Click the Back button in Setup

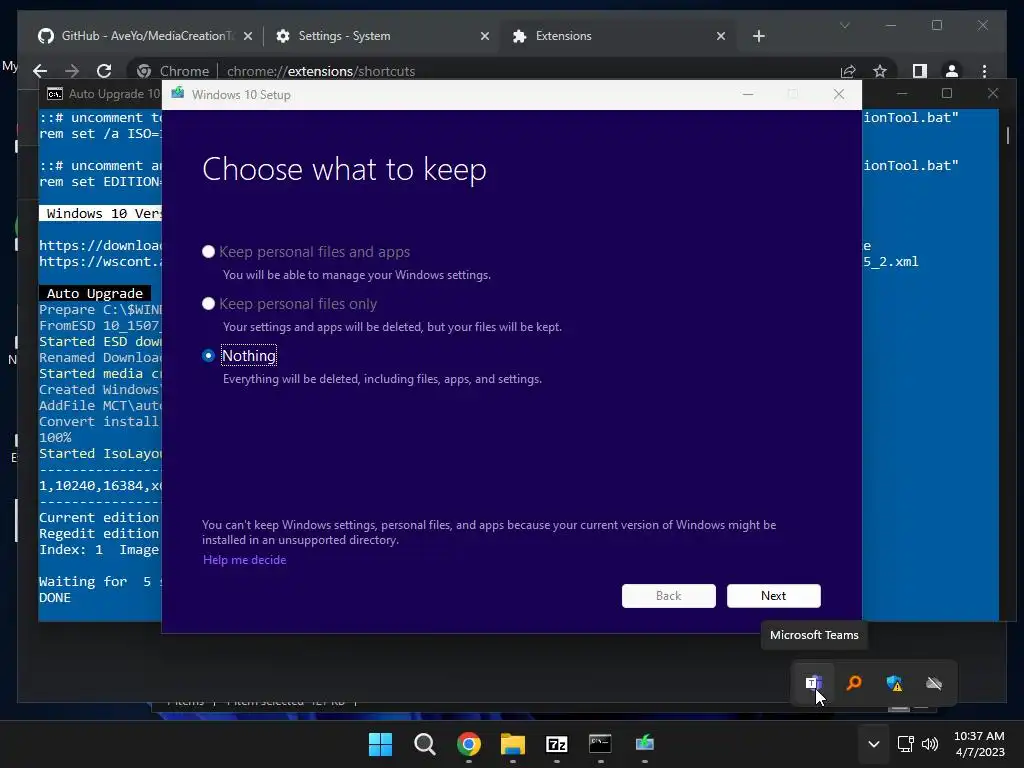(668, 596)
